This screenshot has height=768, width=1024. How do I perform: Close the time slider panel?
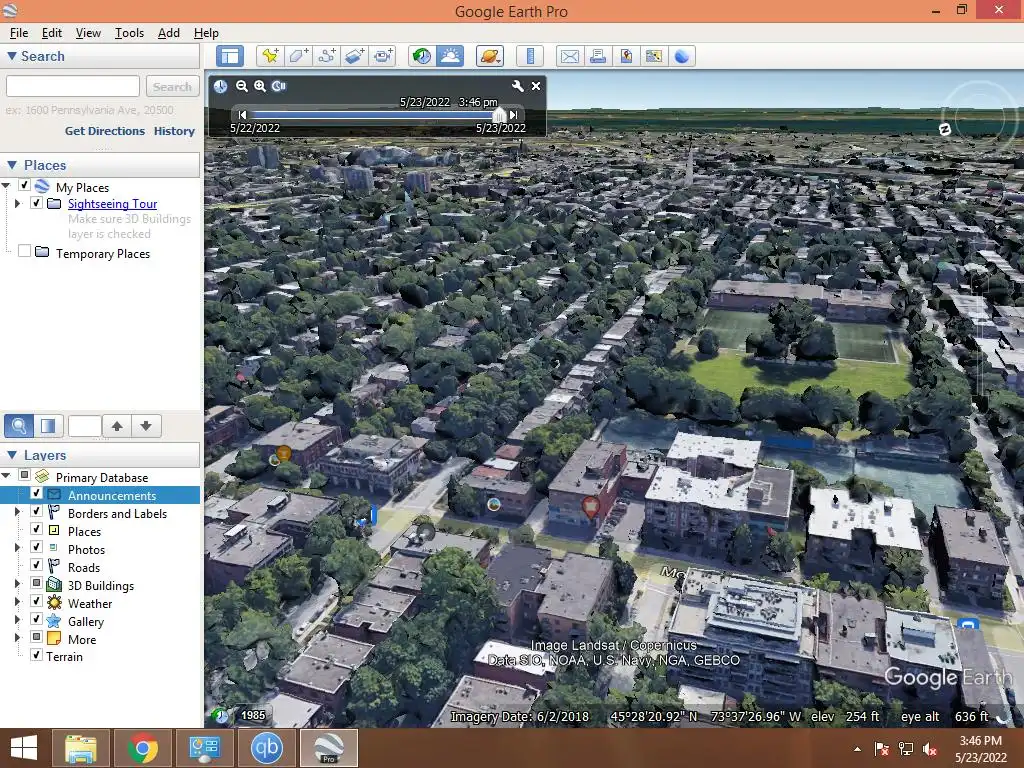536,86
